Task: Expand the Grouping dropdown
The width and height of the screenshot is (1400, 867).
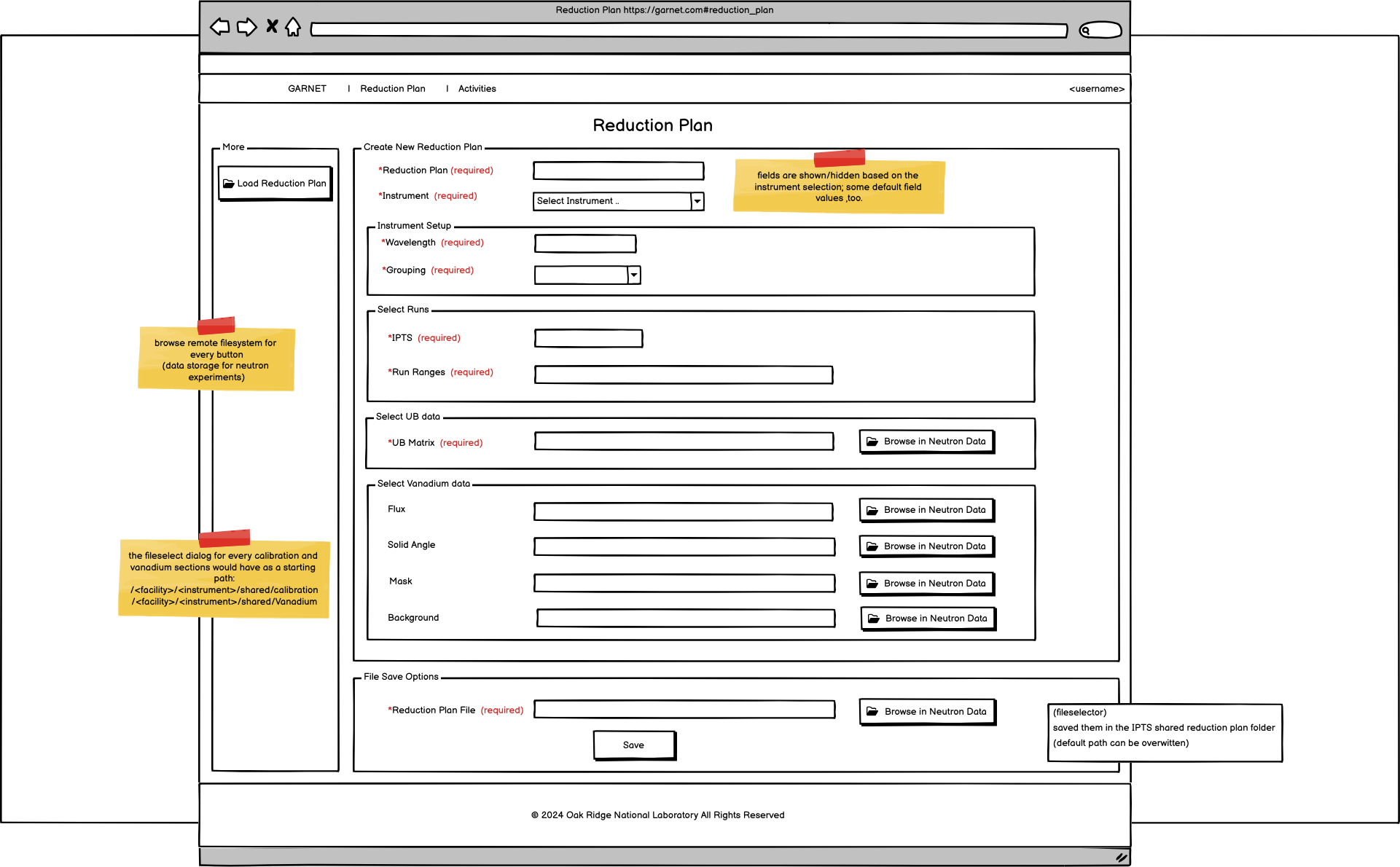Action: pyautogui.click(x=633, y=275)
